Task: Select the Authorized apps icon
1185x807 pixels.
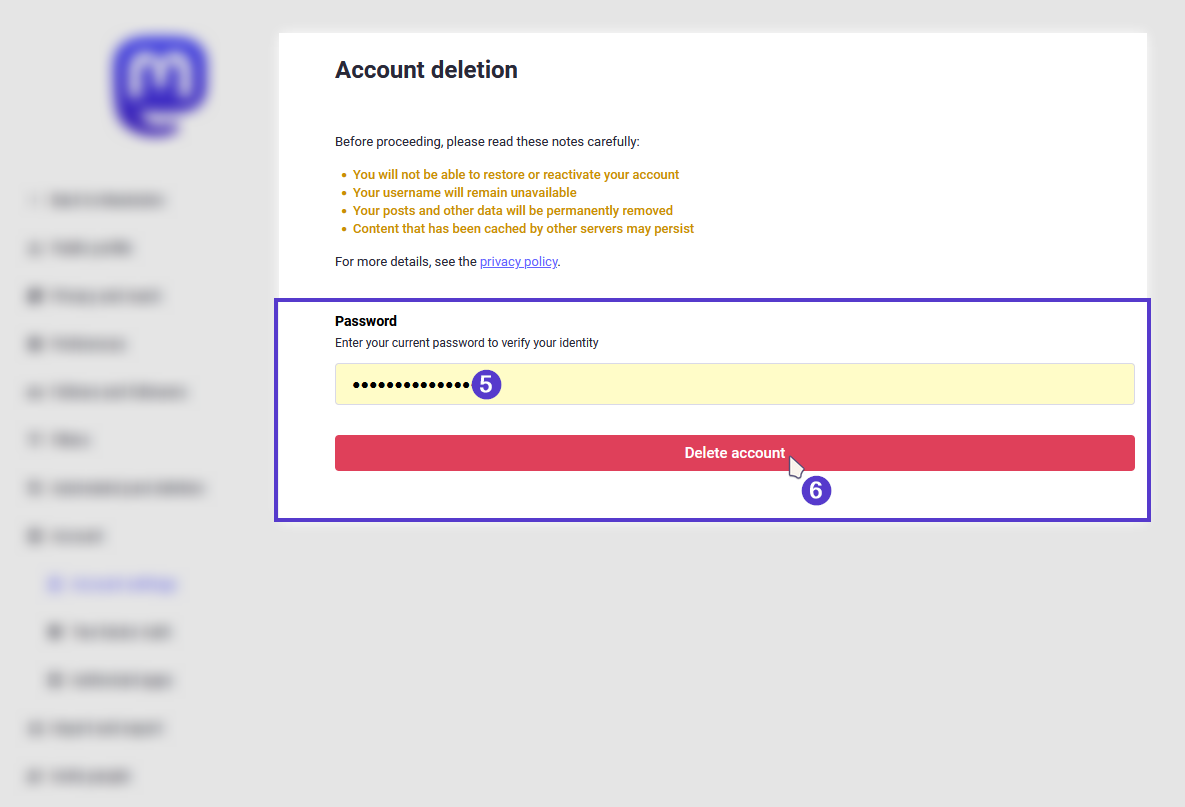Action: [55, 679]
